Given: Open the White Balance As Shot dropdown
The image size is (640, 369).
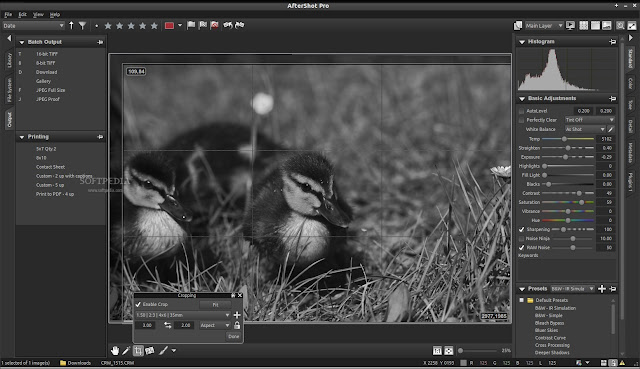Looking at the screenshot, I should pyautogui.click(x=585, y=129).
